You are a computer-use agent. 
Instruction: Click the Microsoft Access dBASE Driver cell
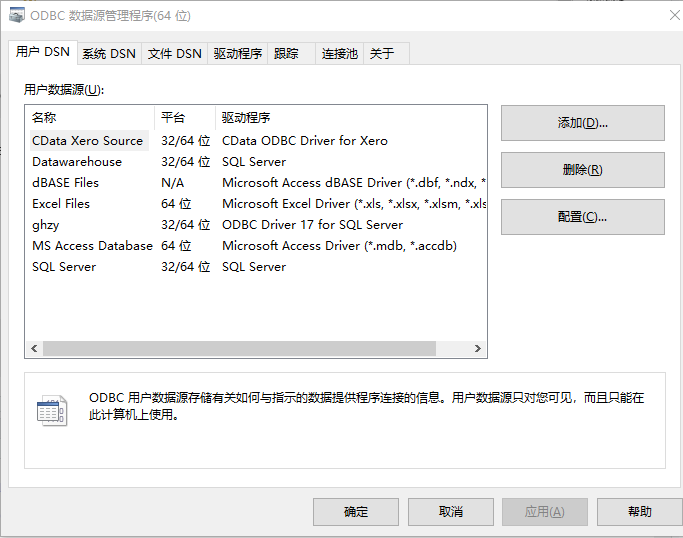point(354,183)
